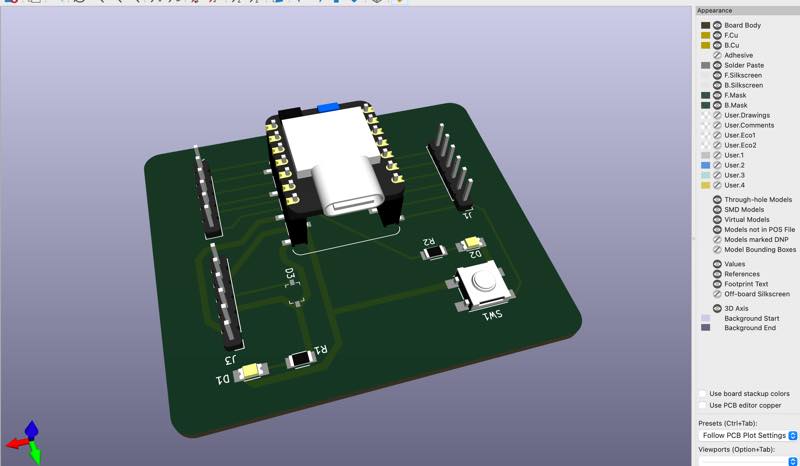Show Off-board Silkscreen
The width and height of the screenshot is (800, 466).
717,294
